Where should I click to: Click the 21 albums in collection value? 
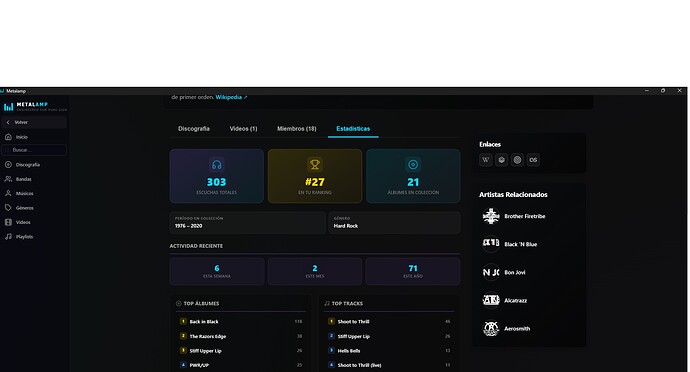pyautogui.click(x=413, y=182)
